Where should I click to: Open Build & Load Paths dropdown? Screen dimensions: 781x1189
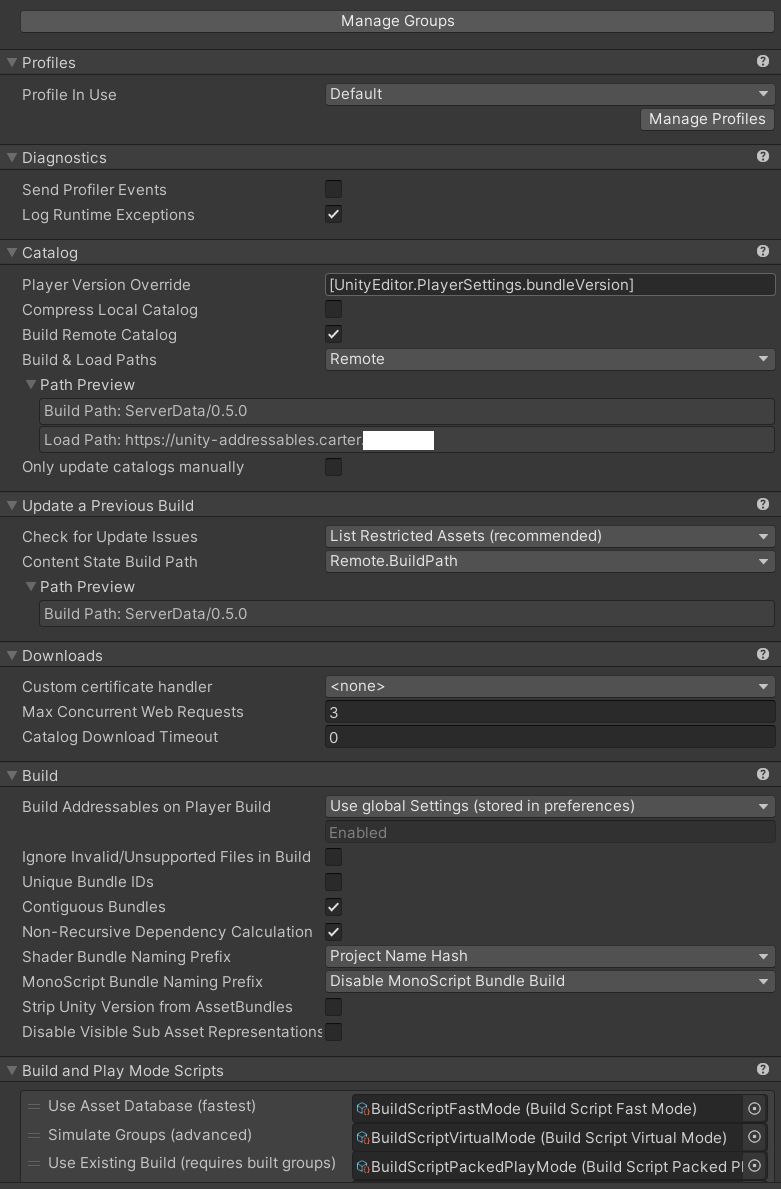tap(550, 359)
